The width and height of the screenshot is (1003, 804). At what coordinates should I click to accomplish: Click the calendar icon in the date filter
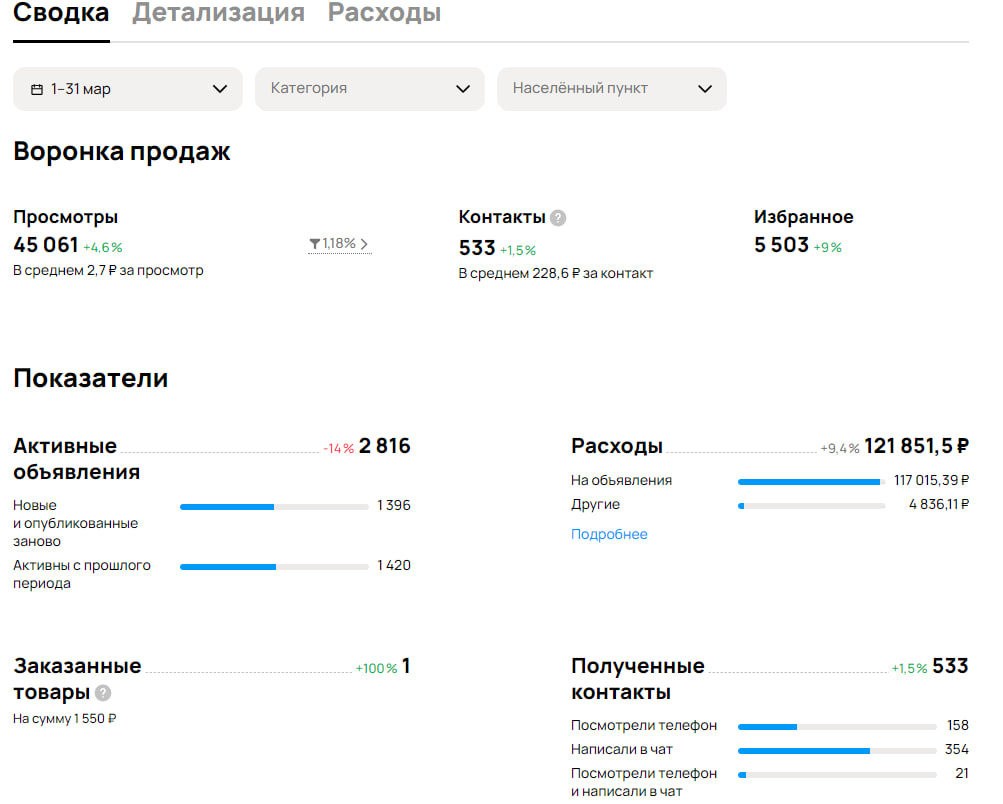(x=36, y=88)
